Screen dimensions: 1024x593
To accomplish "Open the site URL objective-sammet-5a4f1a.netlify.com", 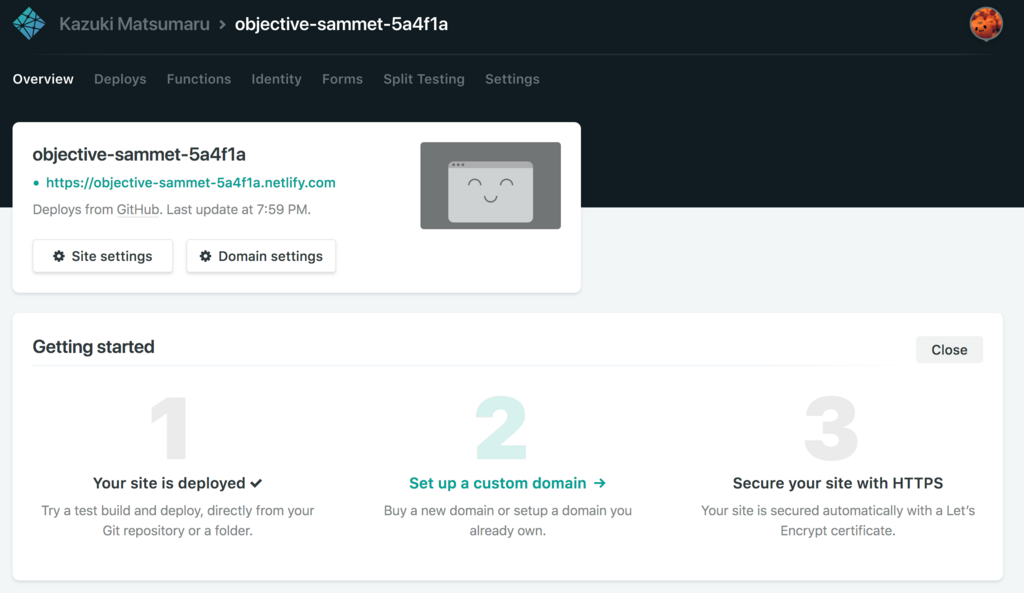I will (191, 183).
